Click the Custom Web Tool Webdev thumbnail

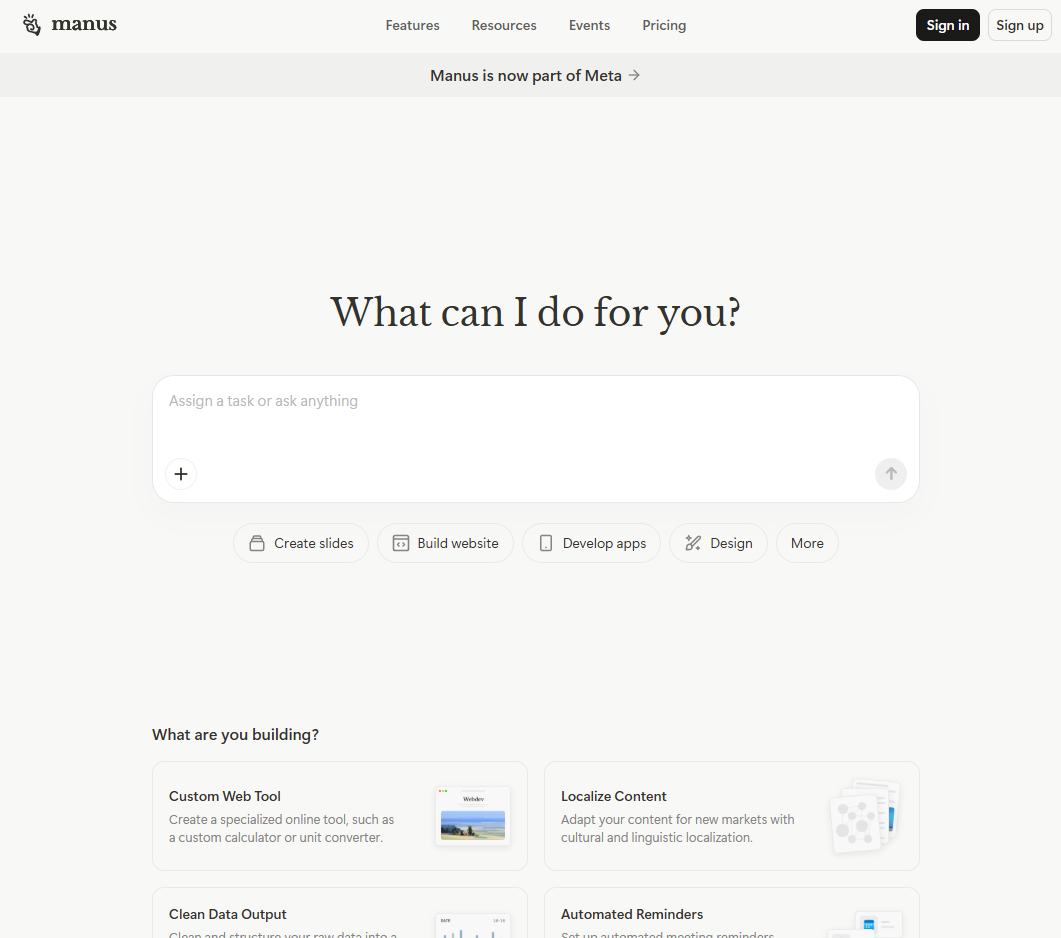click(472, 816)
